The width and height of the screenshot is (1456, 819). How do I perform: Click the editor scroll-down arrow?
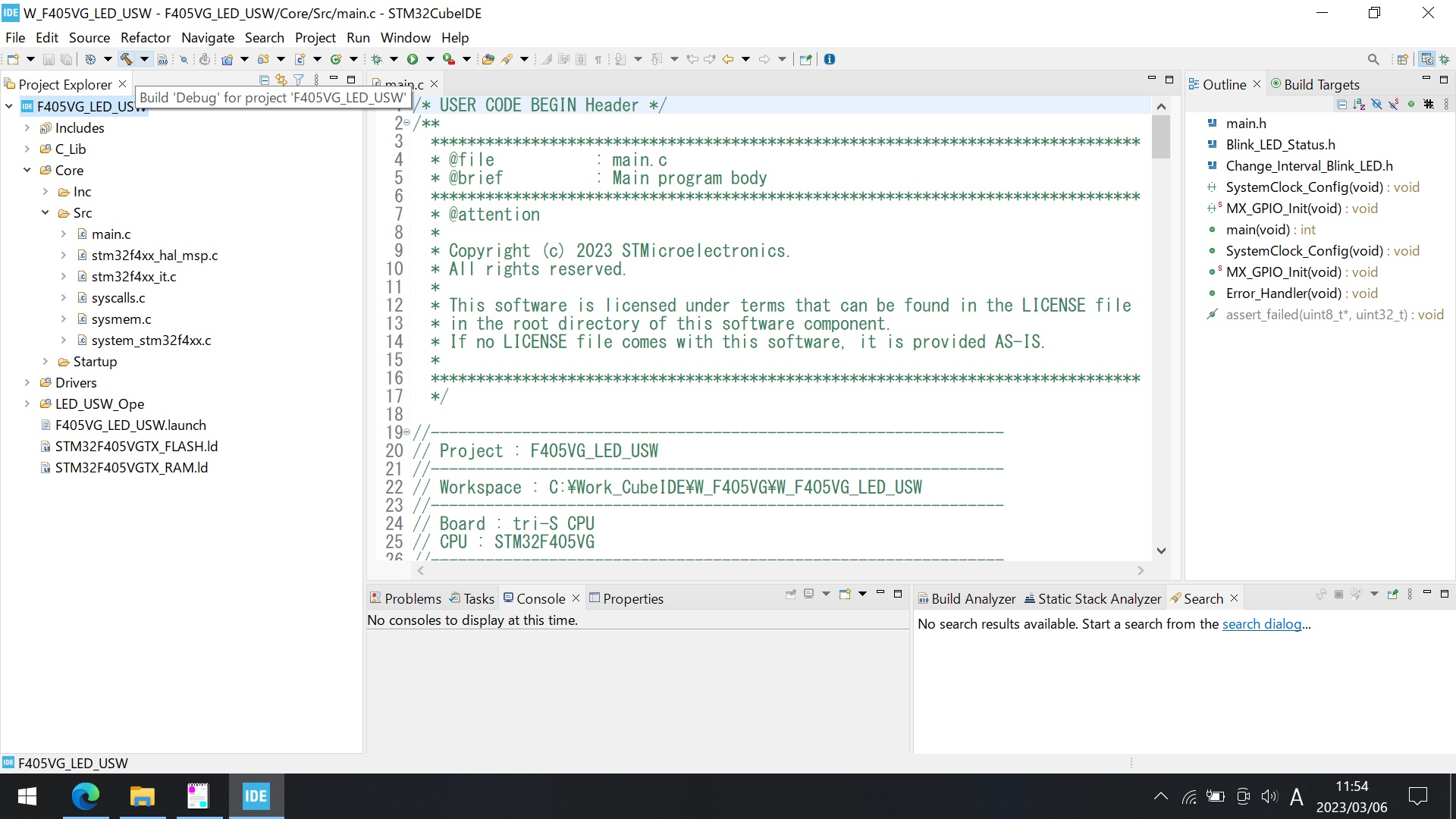click(x=1161, y=551)
